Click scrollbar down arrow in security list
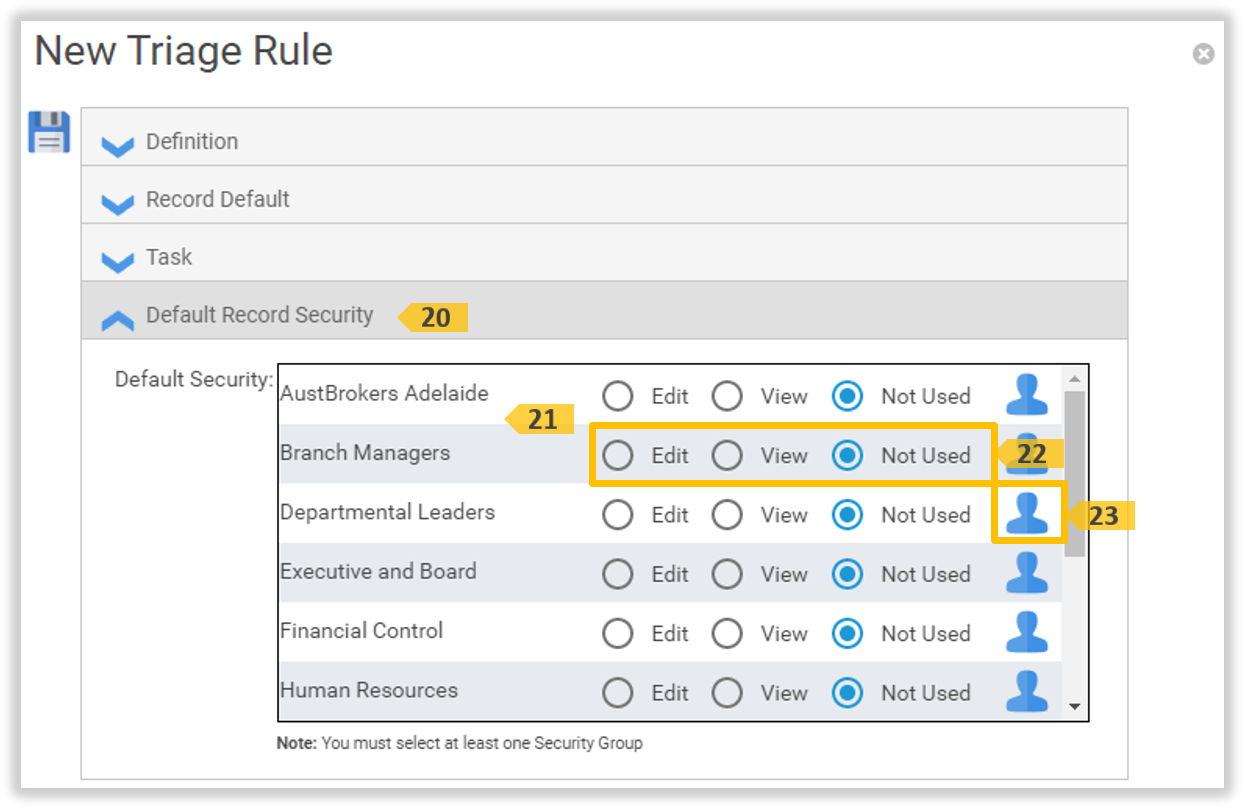Screen dimensions: 1245x809 pos(1075,707)
